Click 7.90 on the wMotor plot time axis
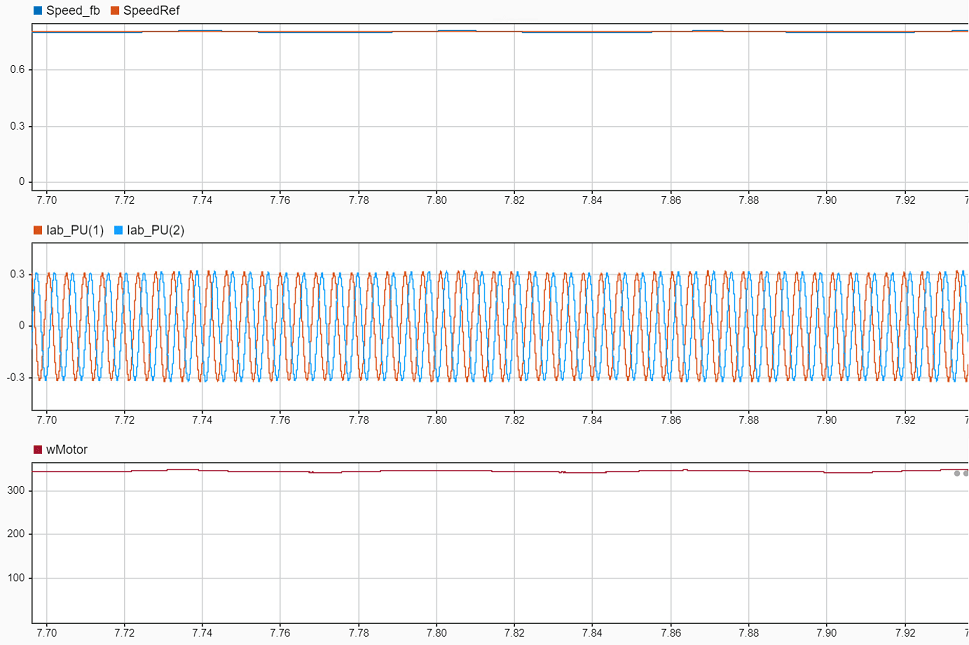This screenshot has height=645, width=969. (x=826, y=633)
